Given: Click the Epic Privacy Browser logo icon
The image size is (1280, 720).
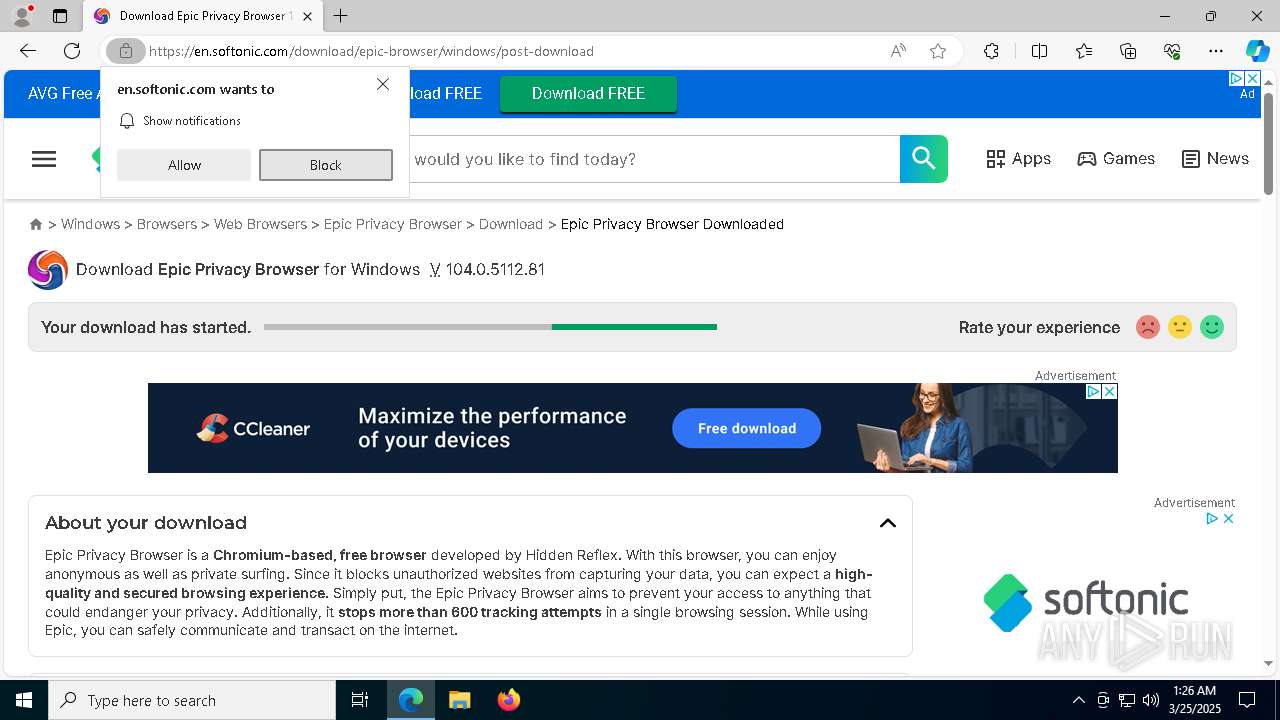Looking at the screenshot, I should pos(48,270).
